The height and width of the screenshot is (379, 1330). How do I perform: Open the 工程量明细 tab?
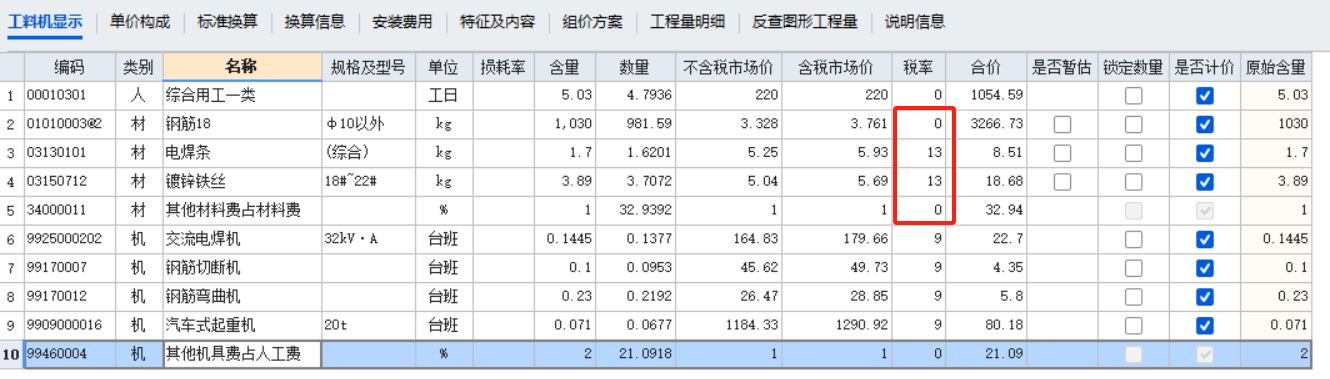pos(687,21)
